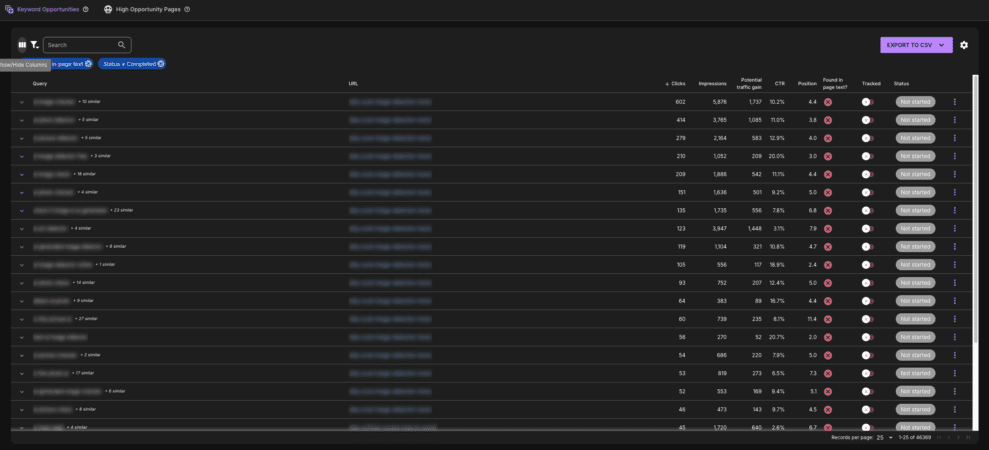The image size is (989, 450).
Task: Expand the first query row with 12 similar
Action: point(21,102)
